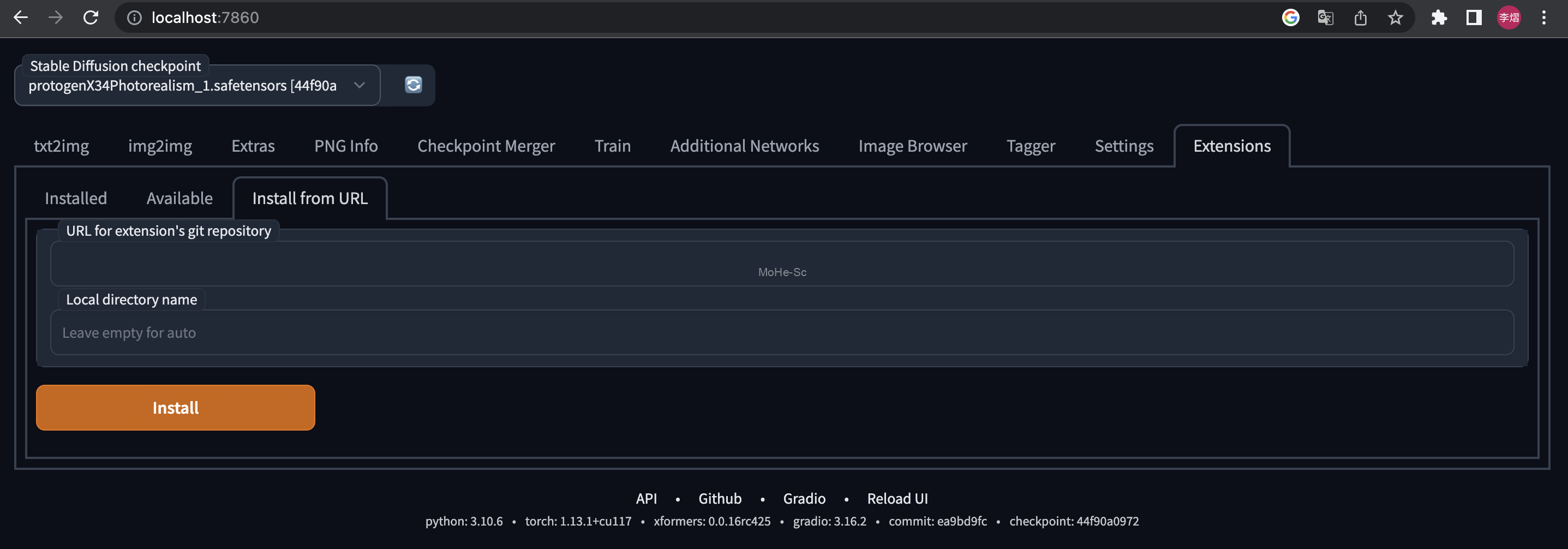The width and height of the screenshot is (1568, 549).
Task: Reload the page with browser refresh icon
Action: click(x=91, y=17)
